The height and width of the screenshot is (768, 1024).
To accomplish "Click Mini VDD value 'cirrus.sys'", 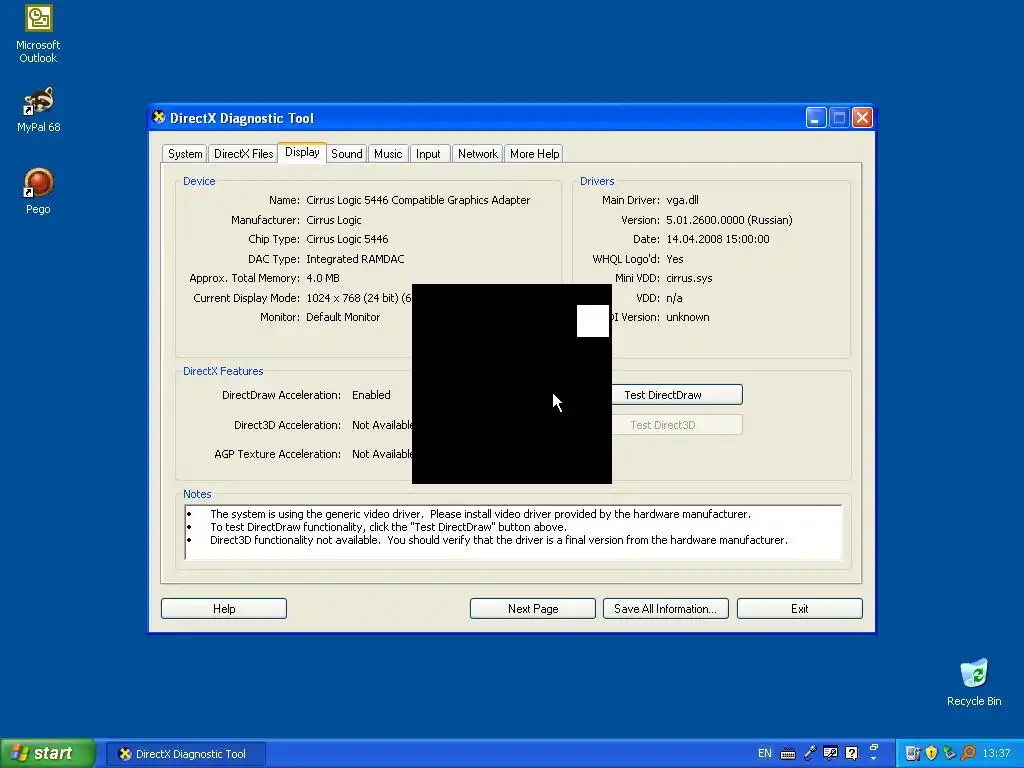I will click(689, 278).
